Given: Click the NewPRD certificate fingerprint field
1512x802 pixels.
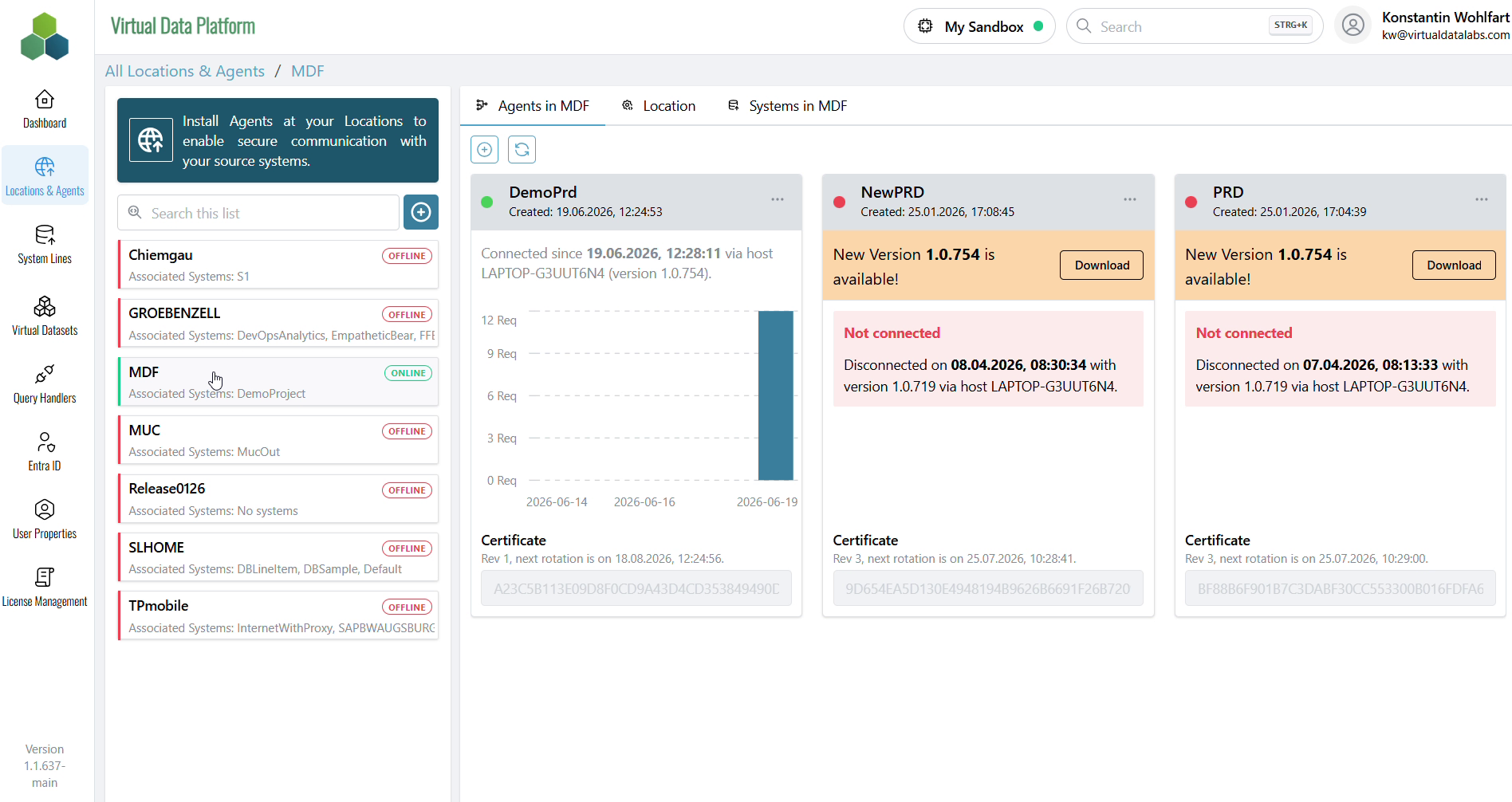Looking at the screenshot, I should click(x=988, y=588).
